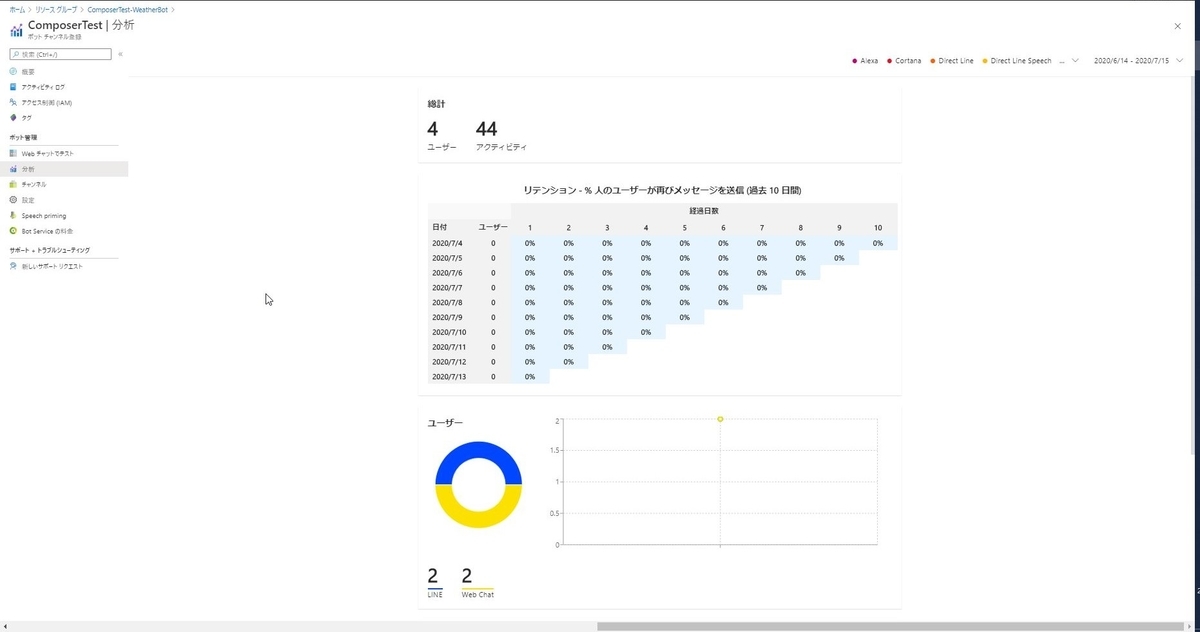1200x632 pixels.
Task: Click the yellow data point on users chart
Action: click(720, 419)
